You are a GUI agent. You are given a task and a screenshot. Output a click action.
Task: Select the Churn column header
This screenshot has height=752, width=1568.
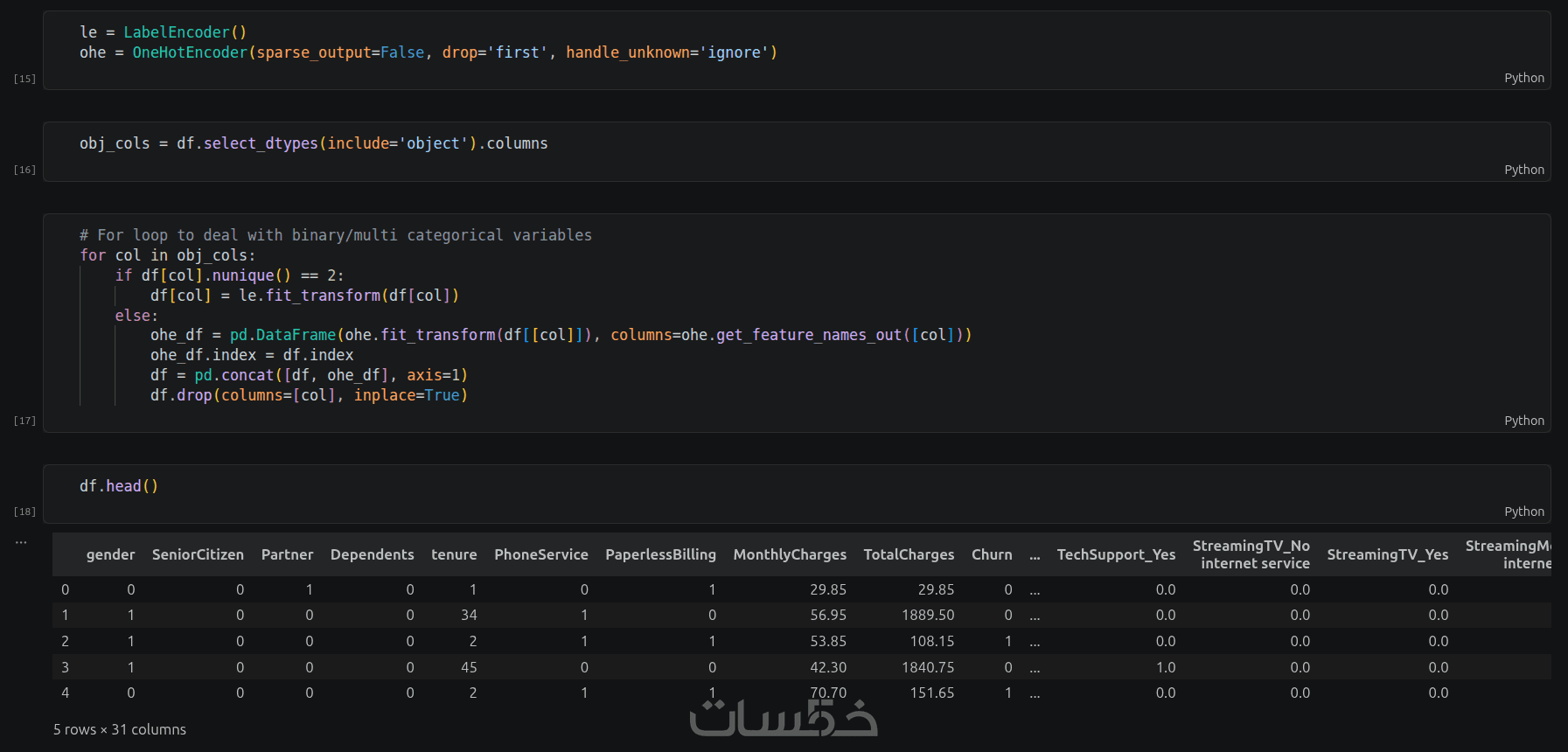tap(992, 554)
